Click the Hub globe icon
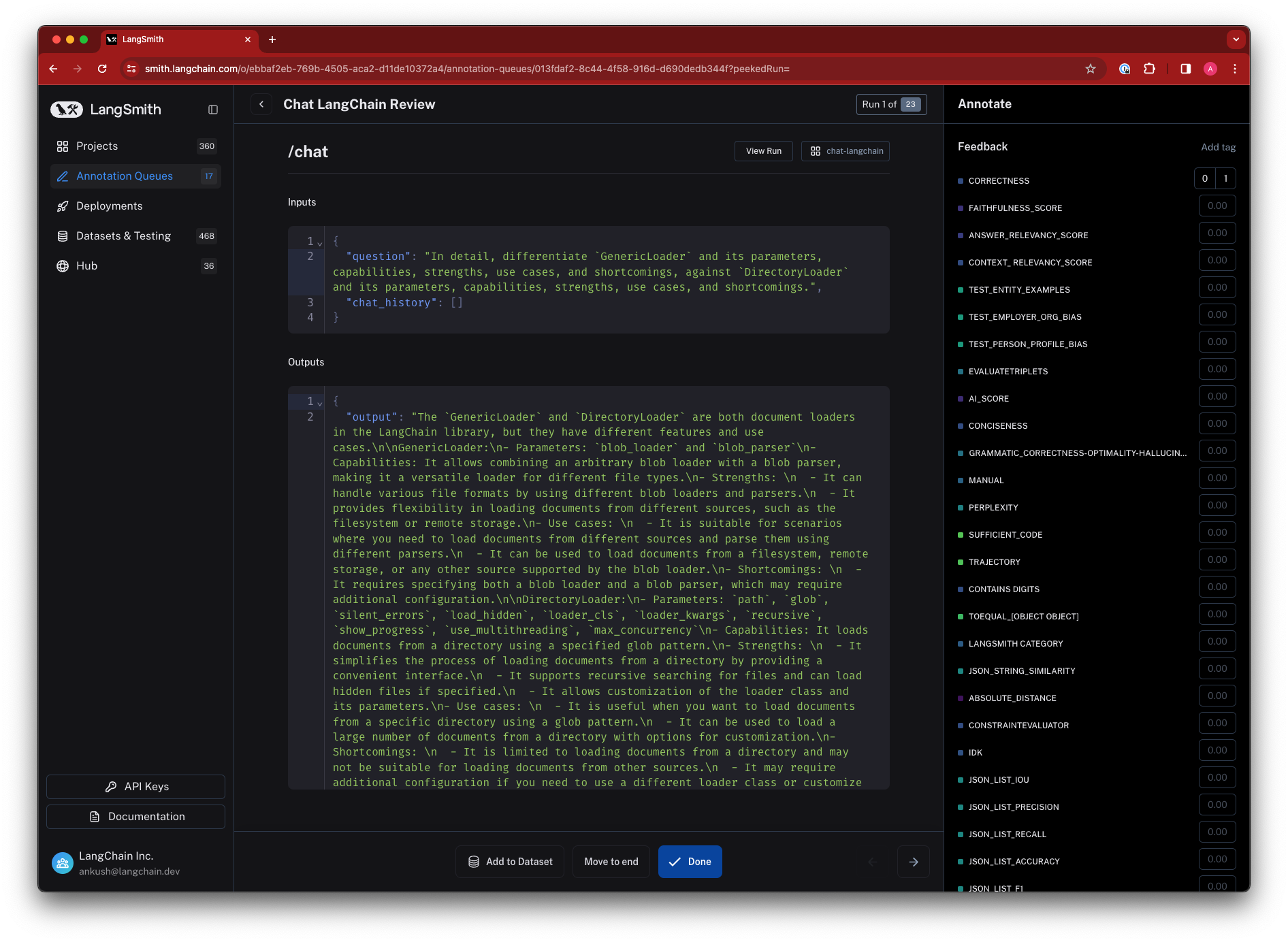 pyautogui.click(x=63, y=266)
